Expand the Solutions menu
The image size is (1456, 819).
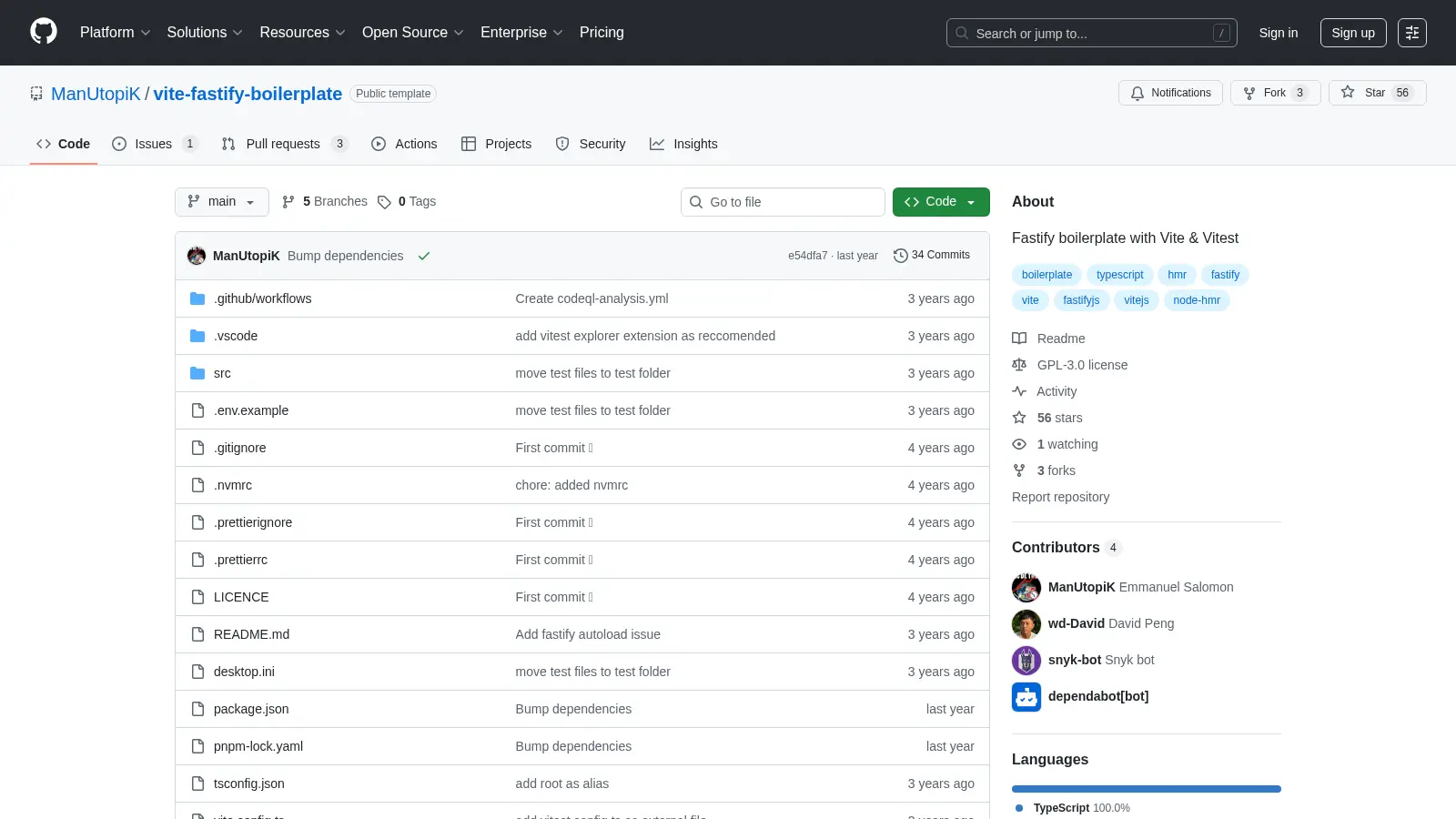point(205,33)
